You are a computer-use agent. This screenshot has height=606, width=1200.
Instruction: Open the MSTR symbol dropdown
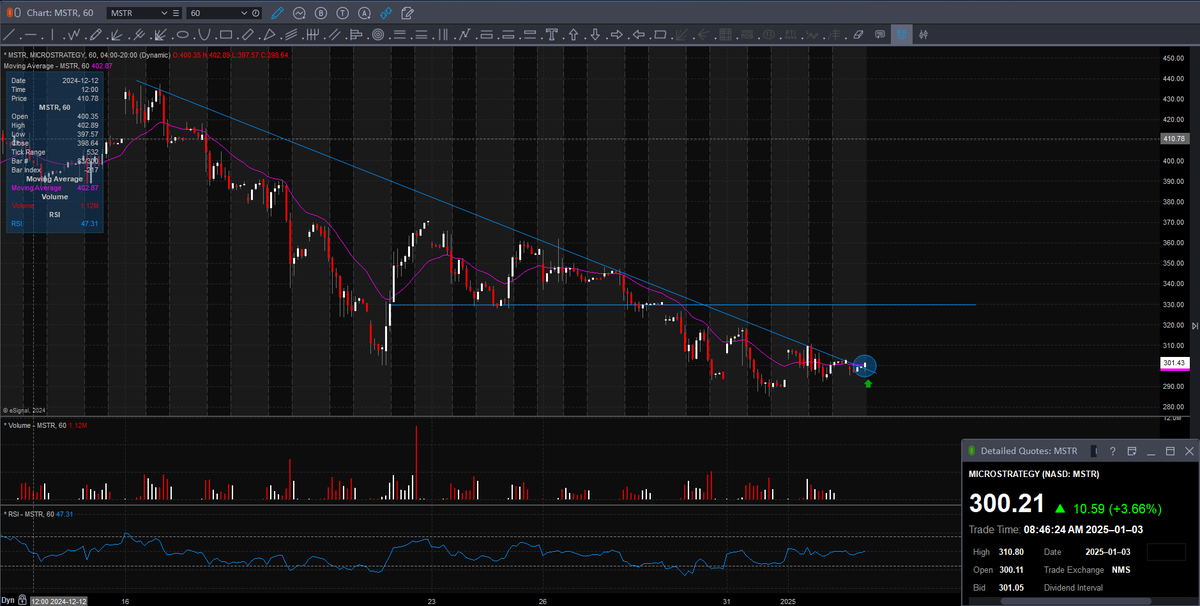pyautogui.click(x=165, y=13)
